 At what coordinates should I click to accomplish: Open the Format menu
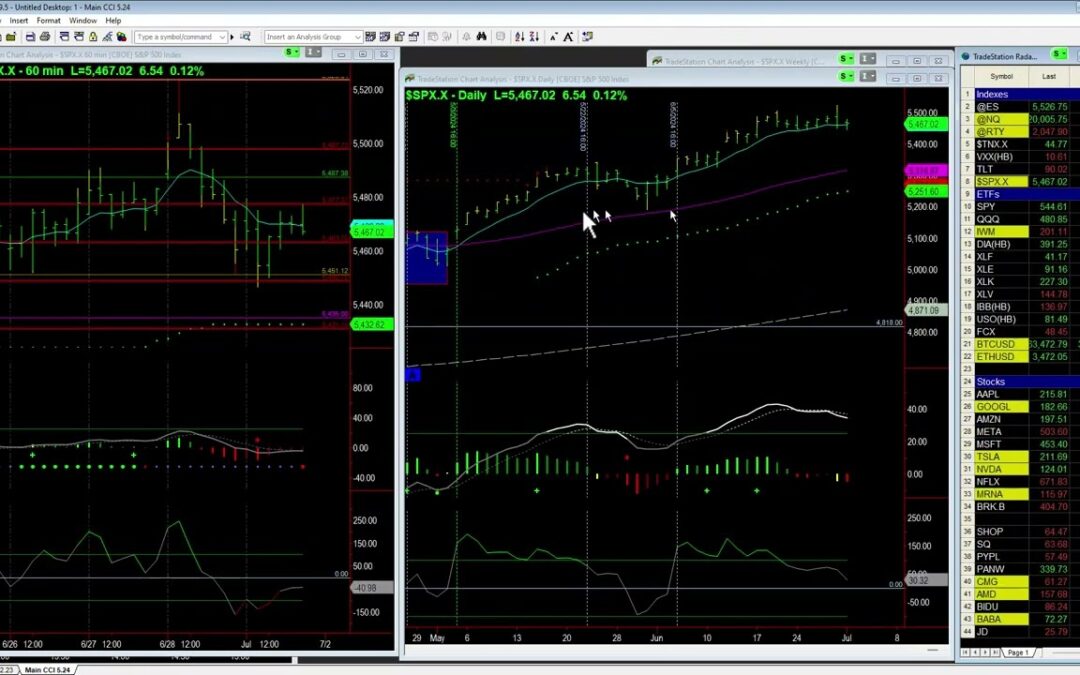[x=48, y=21]
